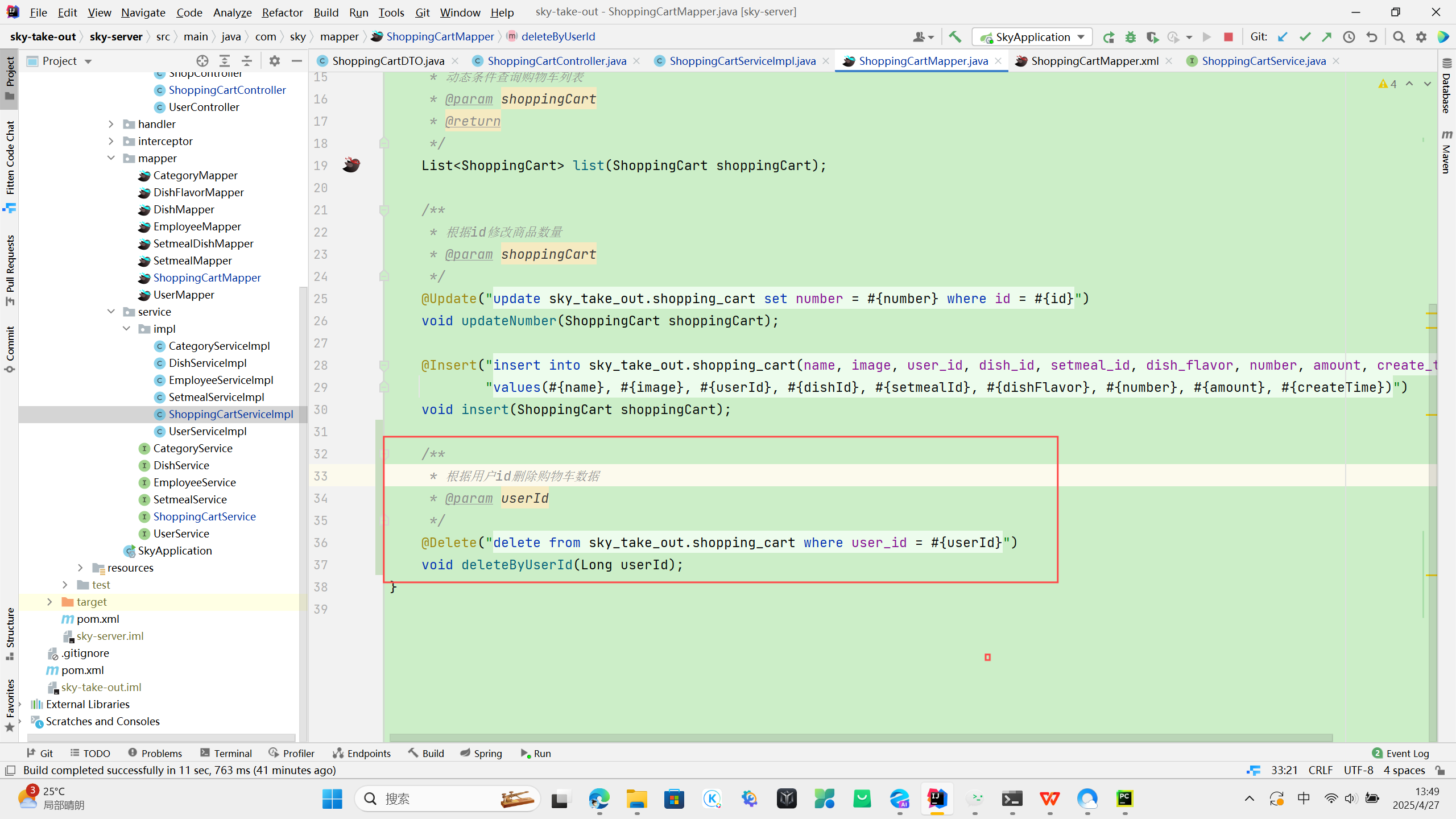Click Git update project arrow icon
The image size is (1456, 819).
pyautogui.click(x=1283, y=37)
